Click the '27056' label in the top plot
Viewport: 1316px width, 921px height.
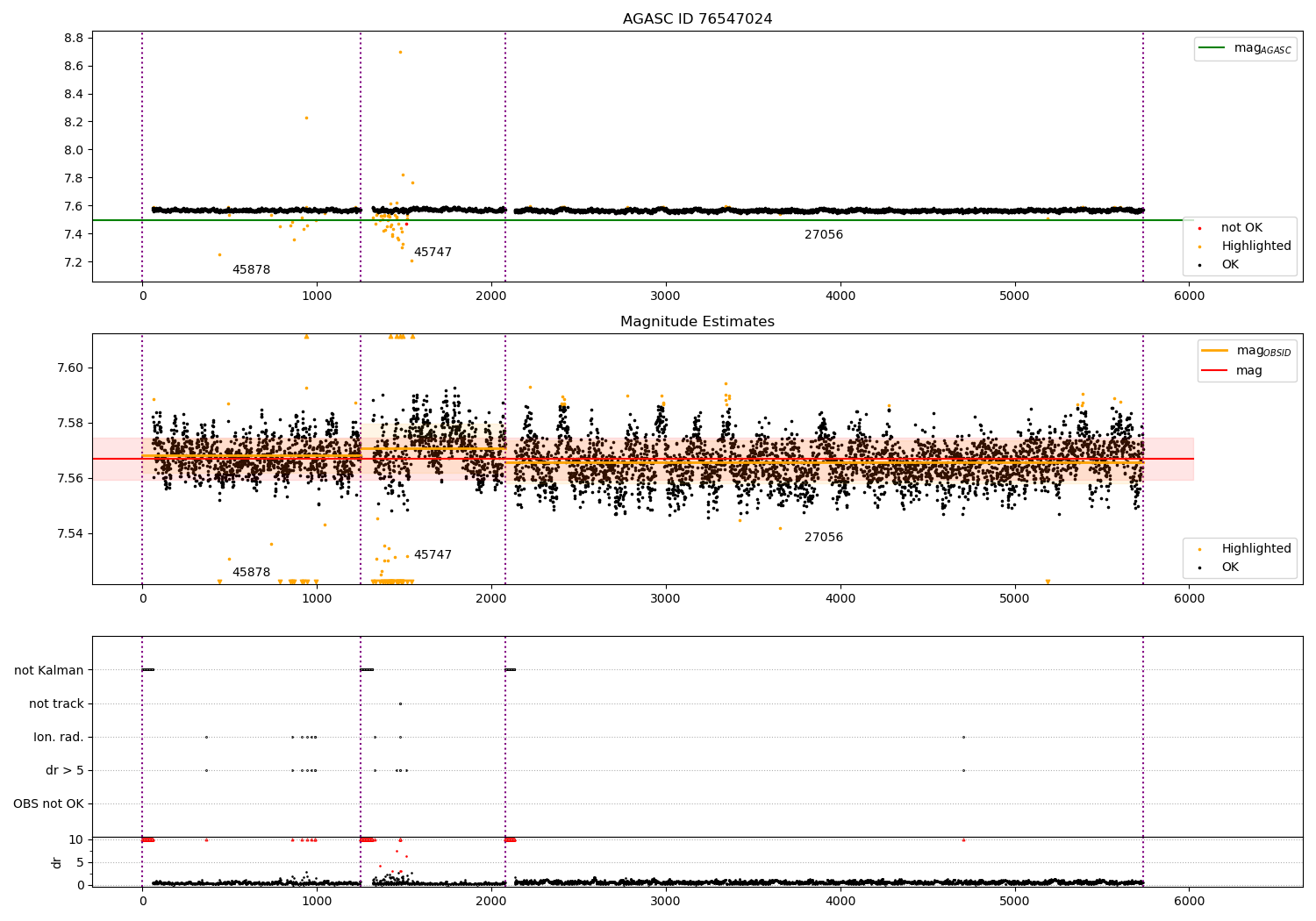click(x=824, y=235)
